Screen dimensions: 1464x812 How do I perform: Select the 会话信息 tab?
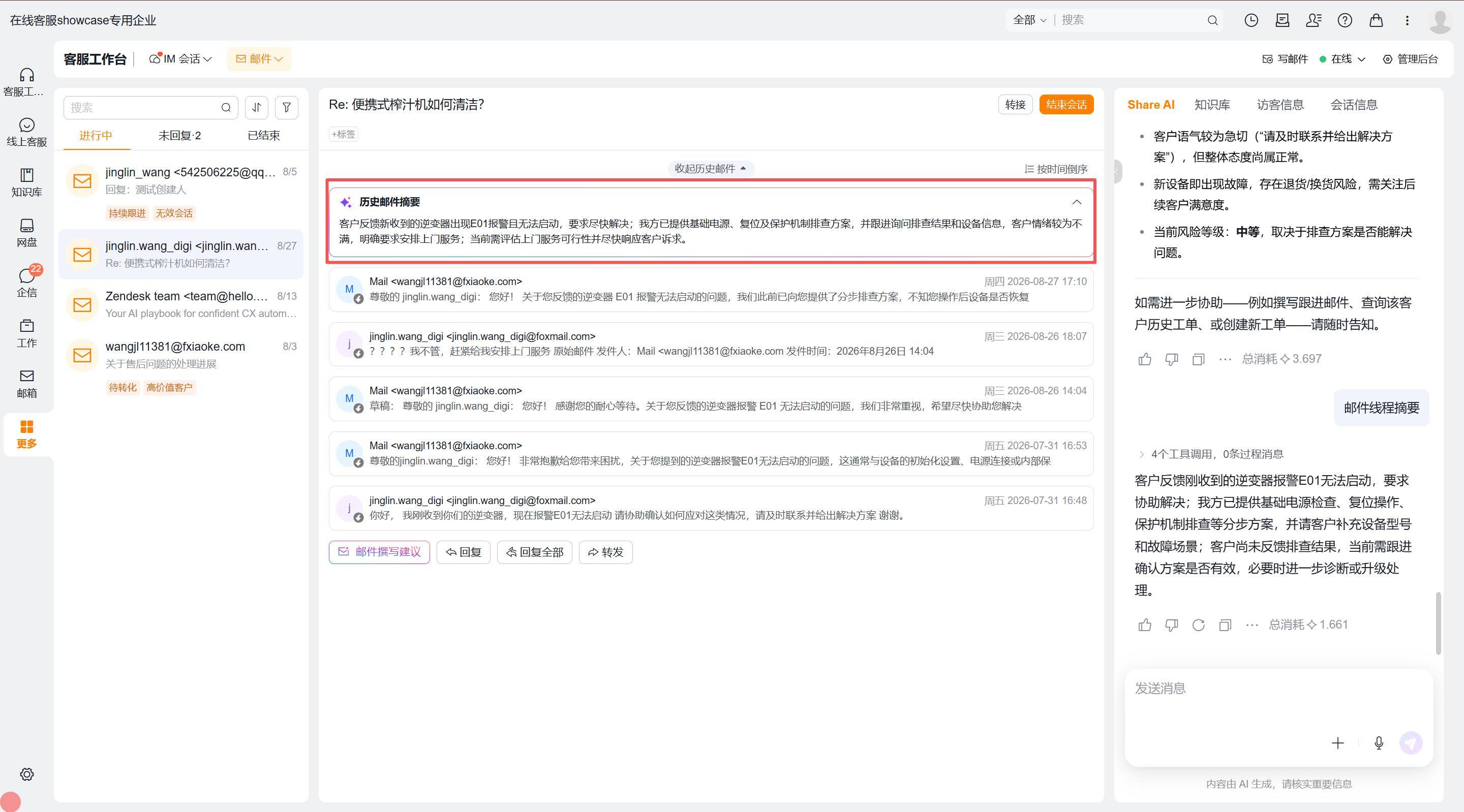pos(1354,105)
